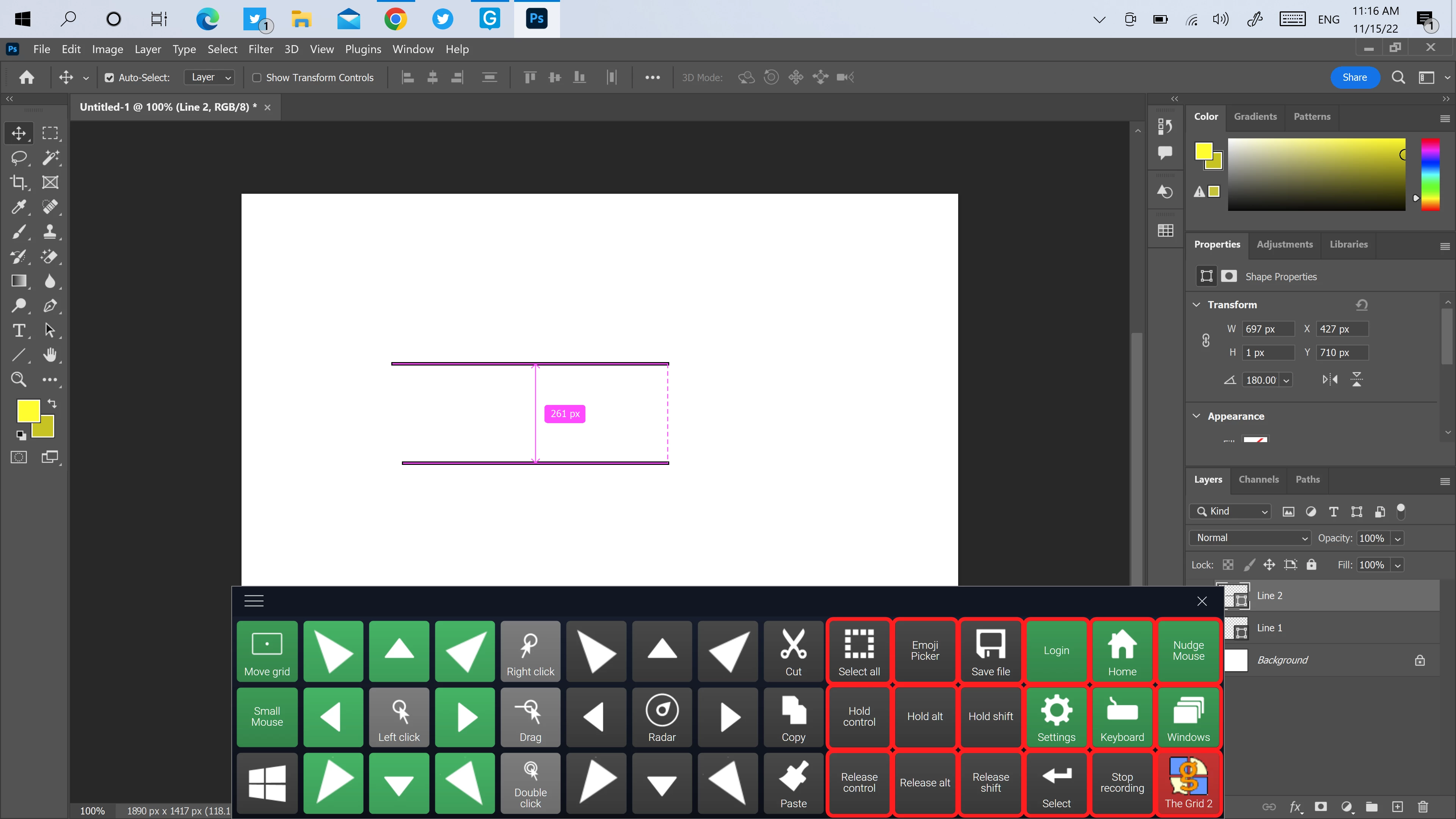Screen dimensions: 1456x819
Task: Enable Show Transform Controls checkbox
Action: (257, 77)
